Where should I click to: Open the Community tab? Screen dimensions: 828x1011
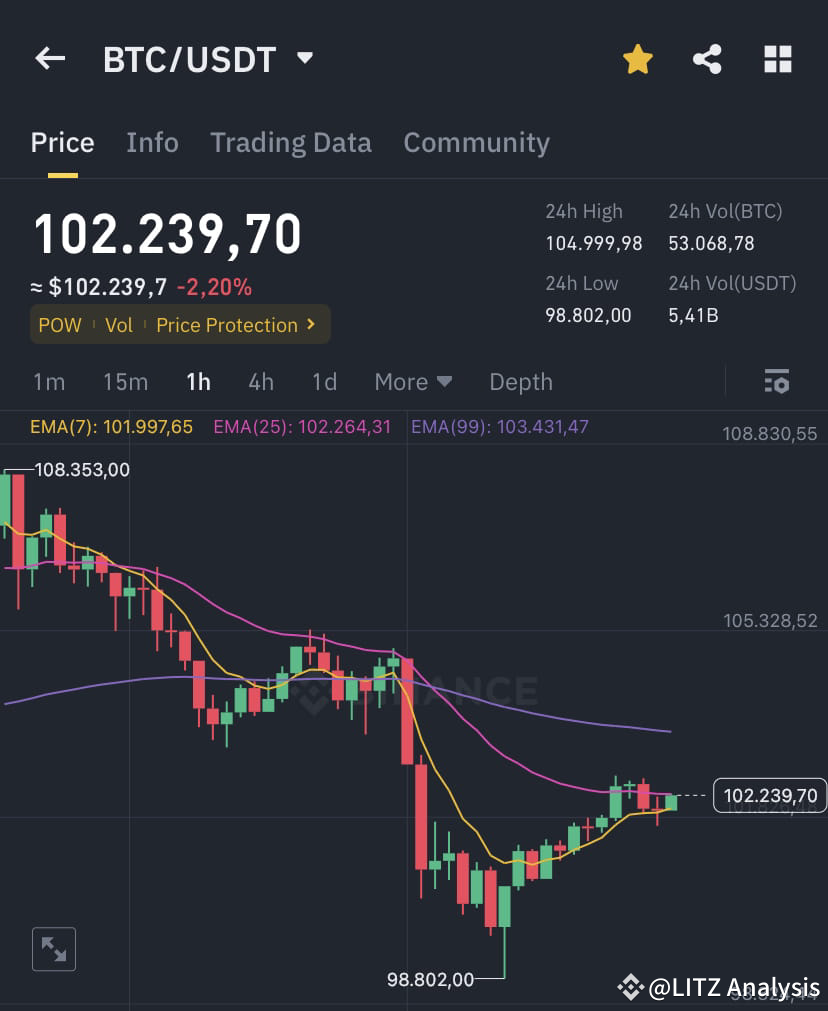click(476, 143)
